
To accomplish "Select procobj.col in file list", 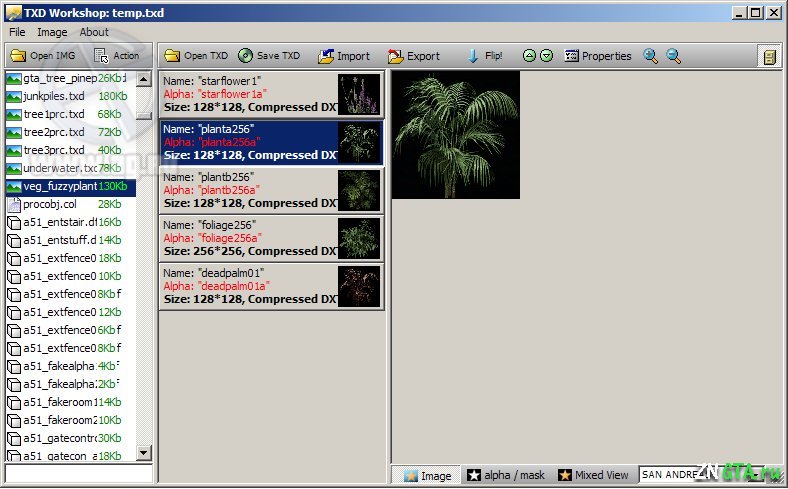I will 71,205.
